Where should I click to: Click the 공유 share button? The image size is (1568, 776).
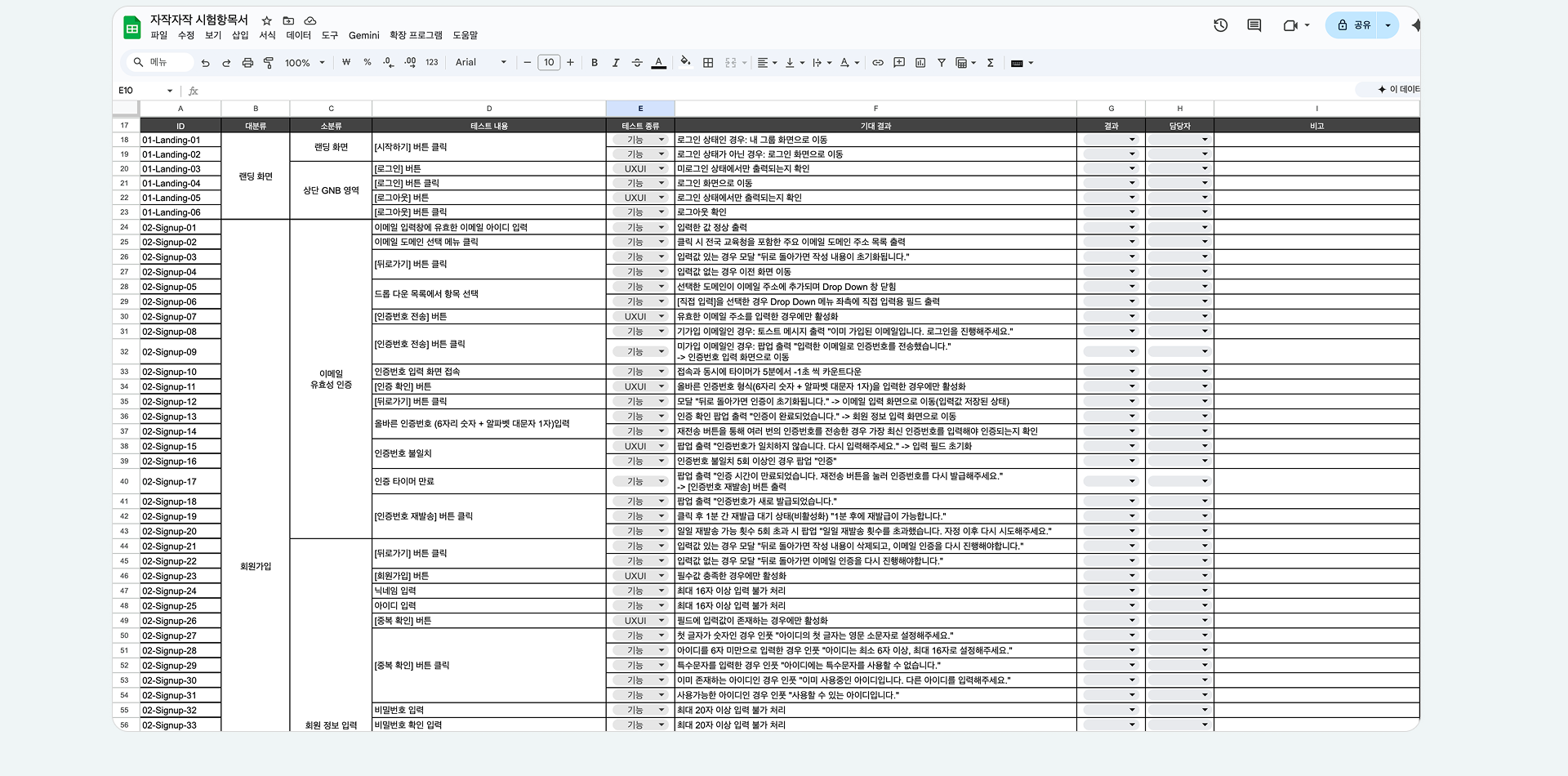click(1353, 25)
